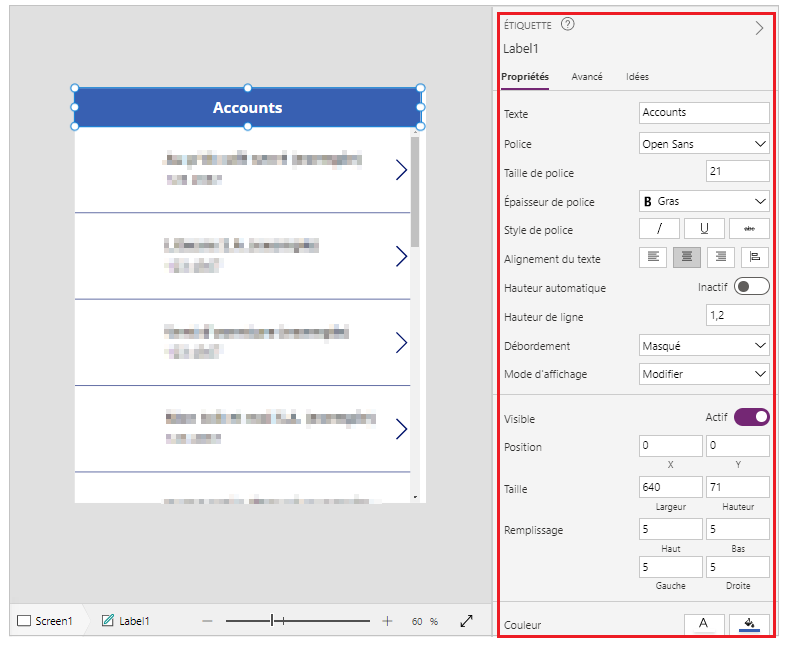
Task: Toggle italic font style
Action: click(x=659, y=229)
